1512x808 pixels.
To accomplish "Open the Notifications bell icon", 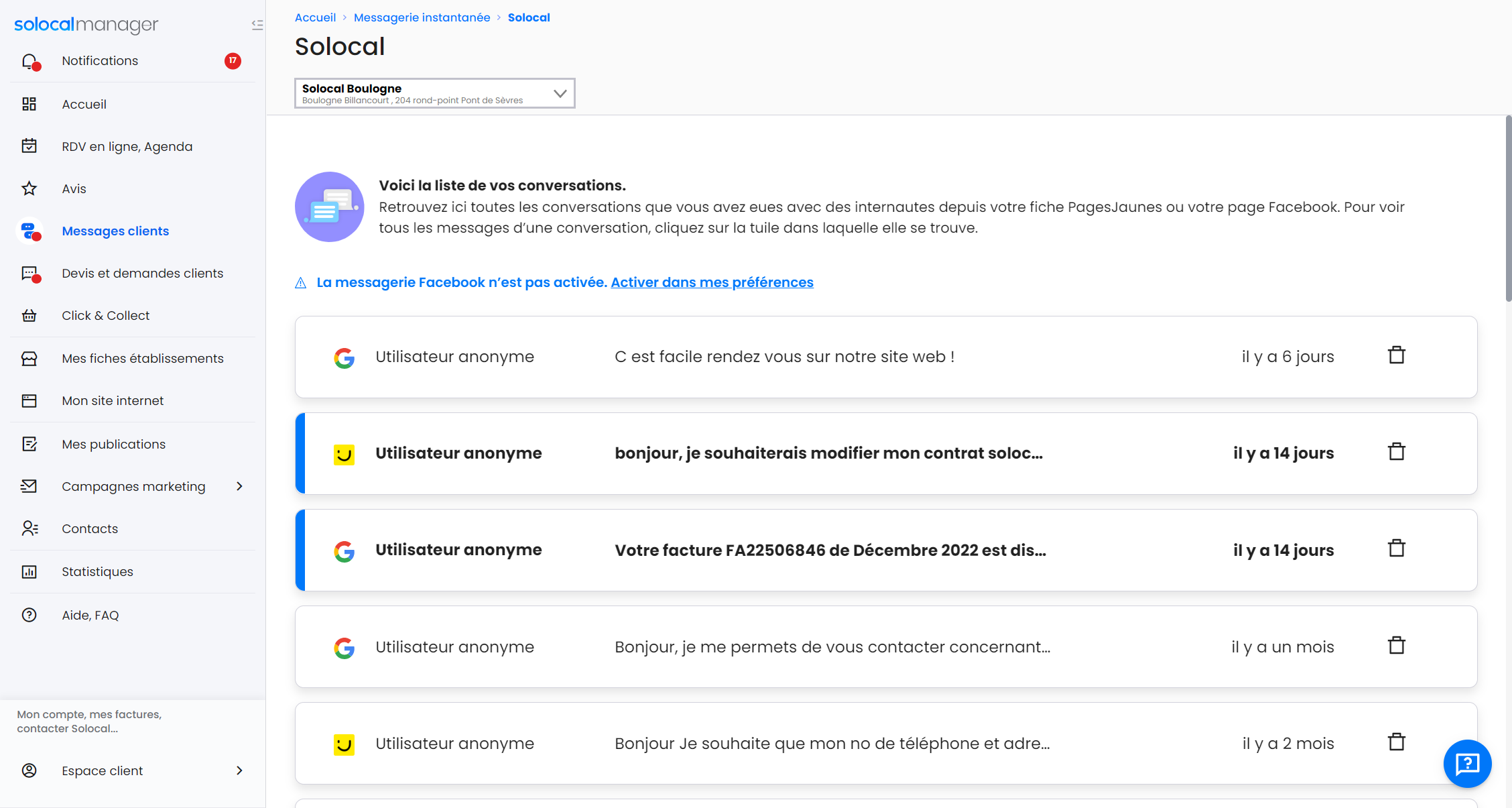I will (x=29, y=60).
